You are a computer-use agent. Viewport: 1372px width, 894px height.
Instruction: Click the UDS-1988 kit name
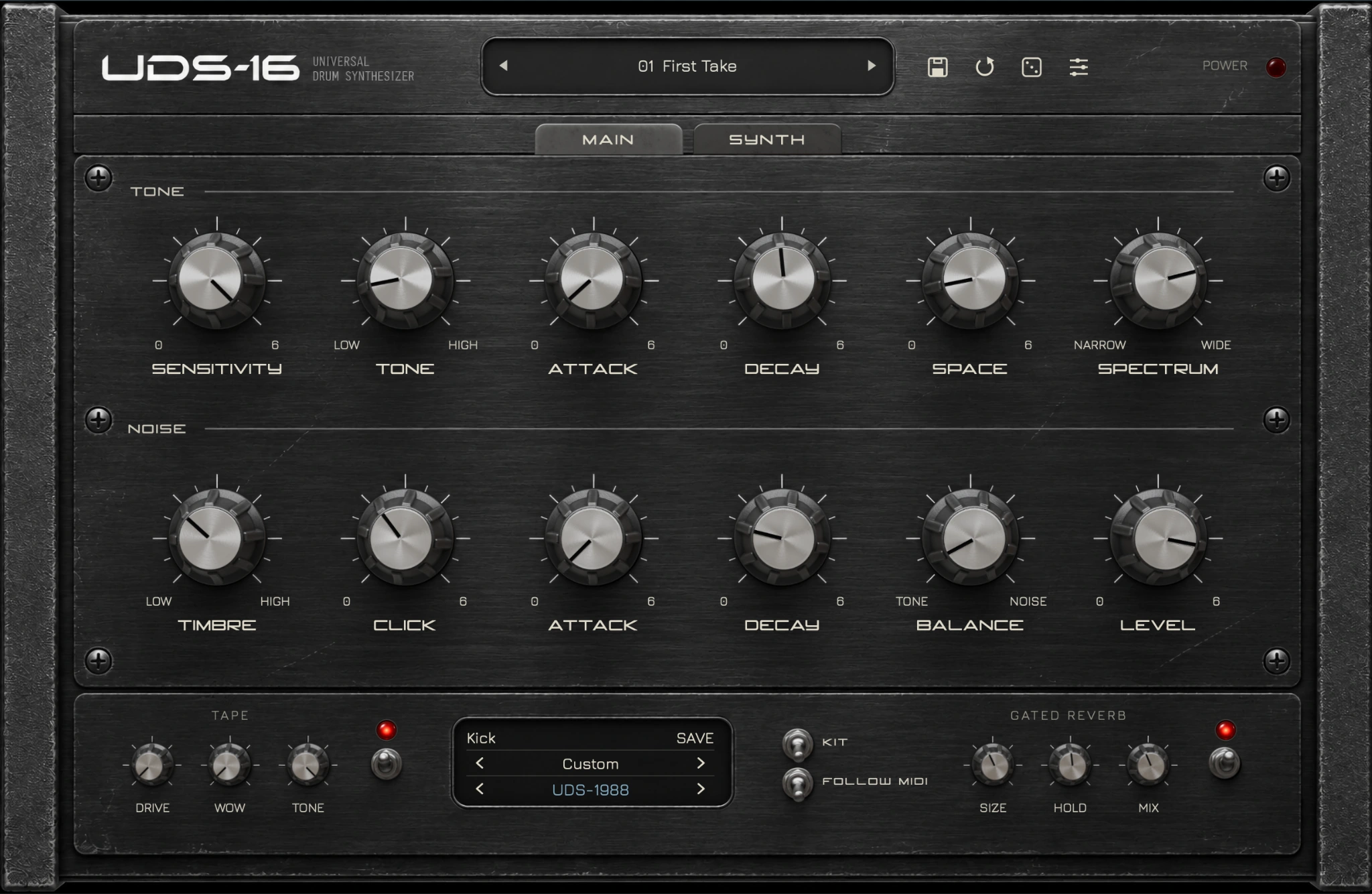pos(590,789)
